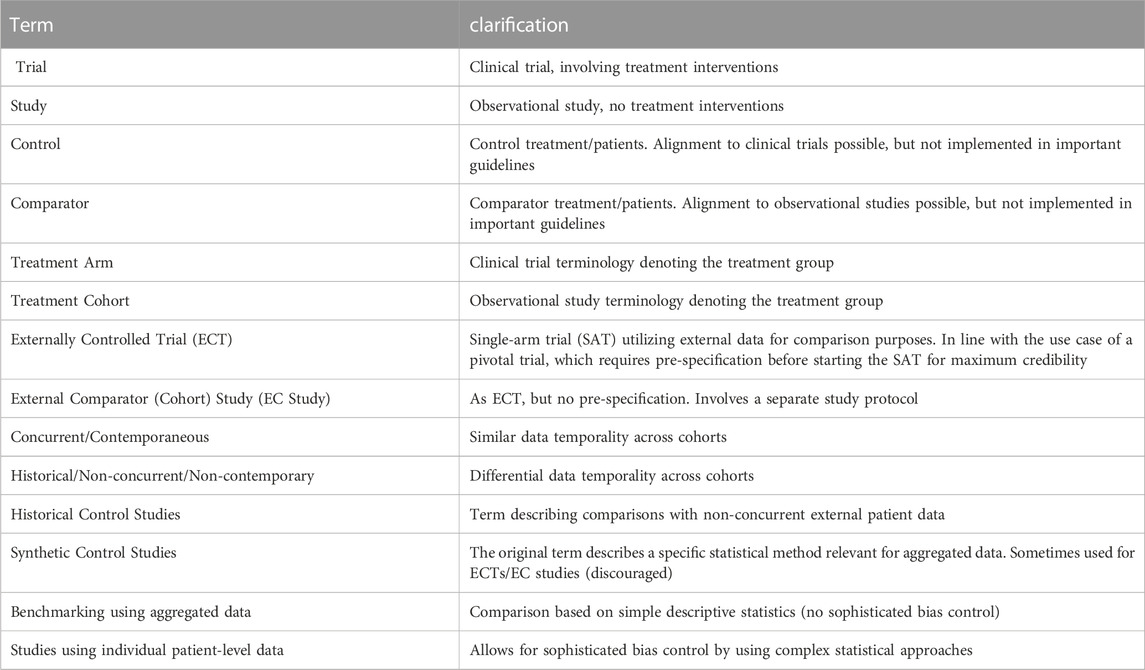Select Benchmarking using aggregated data cell
The height and width of the screenshot is (670, 1145).
[229, 612]
